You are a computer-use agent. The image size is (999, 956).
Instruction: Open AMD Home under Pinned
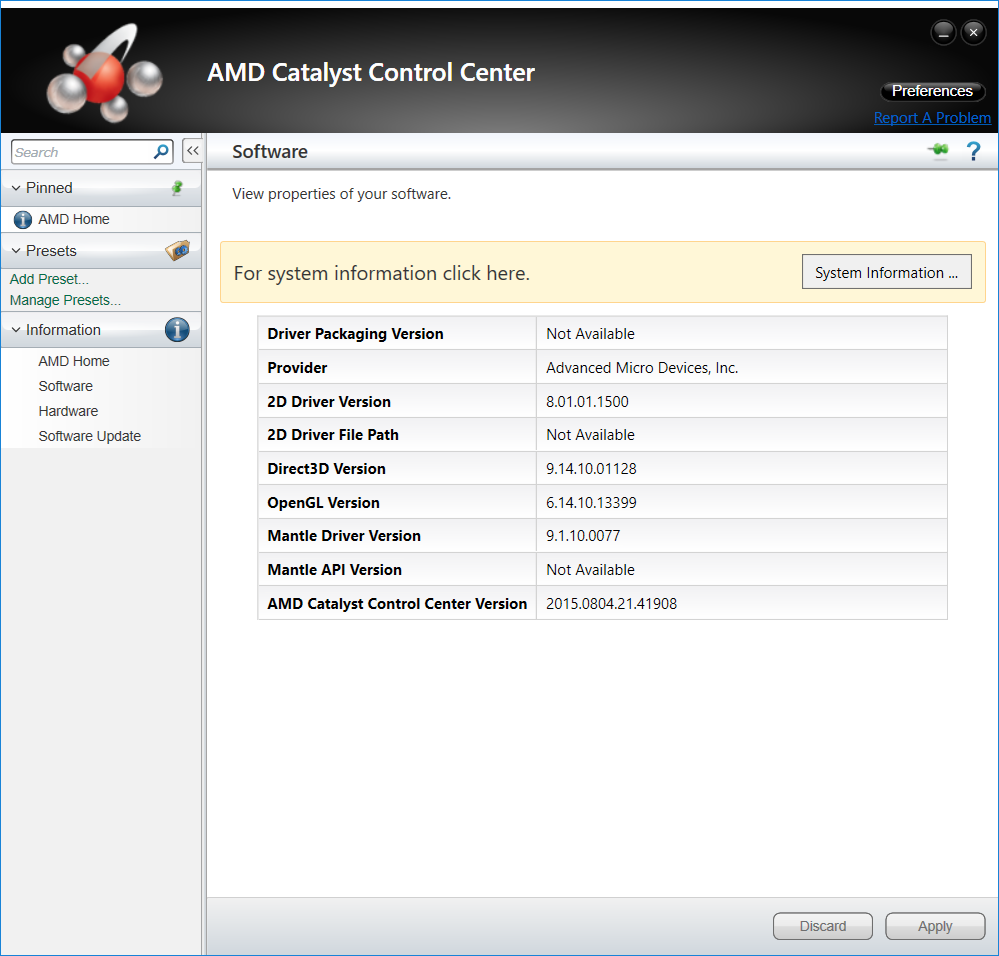coord(73,219)
